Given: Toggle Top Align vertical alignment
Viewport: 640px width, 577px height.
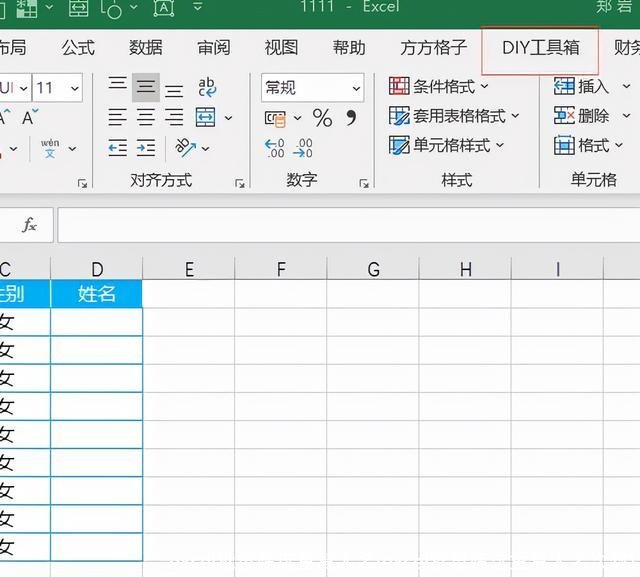Looking at the screenshot, I should tap(118, 88).
